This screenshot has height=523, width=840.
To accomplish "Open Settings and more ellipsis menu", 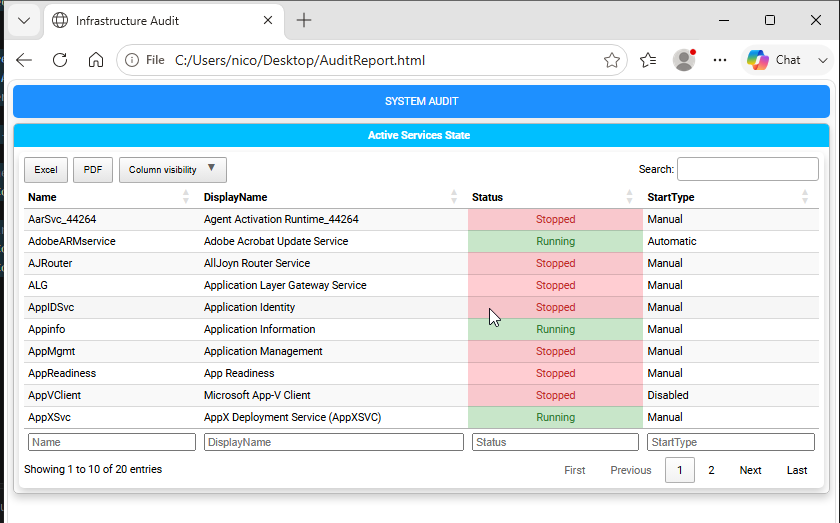I will (720, 60).
